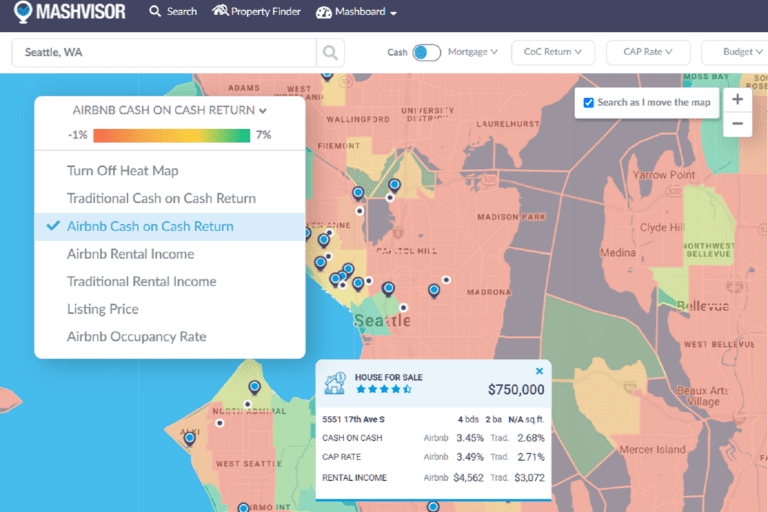This screenshot has height=512, width=768.
Task: Zoom out the map with minus button
Action: (x=737, y=124)
